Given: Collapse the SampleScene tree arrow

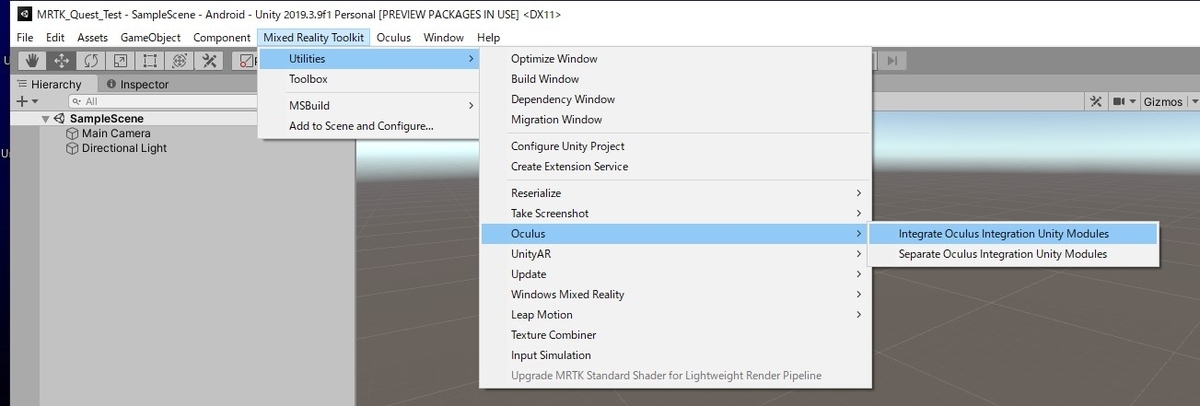Looking at the screenshot, I should [45, 118].
